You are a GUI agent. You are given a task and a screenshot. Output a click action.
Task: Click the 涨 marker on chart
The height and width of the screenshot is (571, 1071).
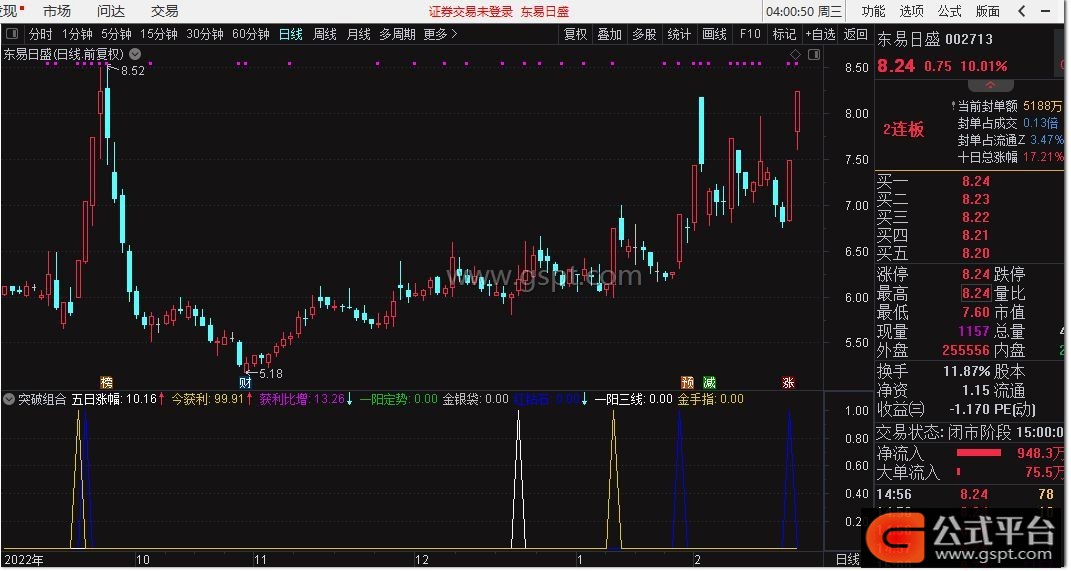pos(789,382)
